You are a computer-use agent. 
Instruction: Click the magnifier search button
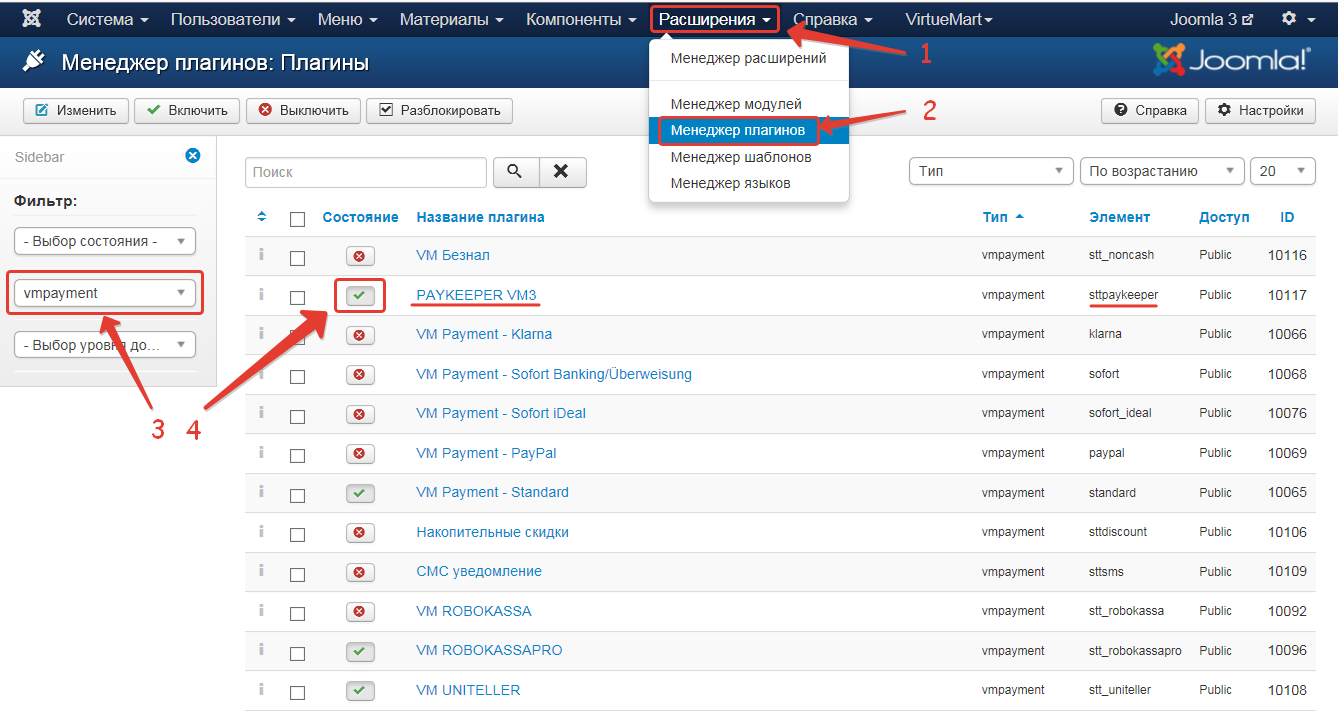pyautogui.click(x=515, y=172)
